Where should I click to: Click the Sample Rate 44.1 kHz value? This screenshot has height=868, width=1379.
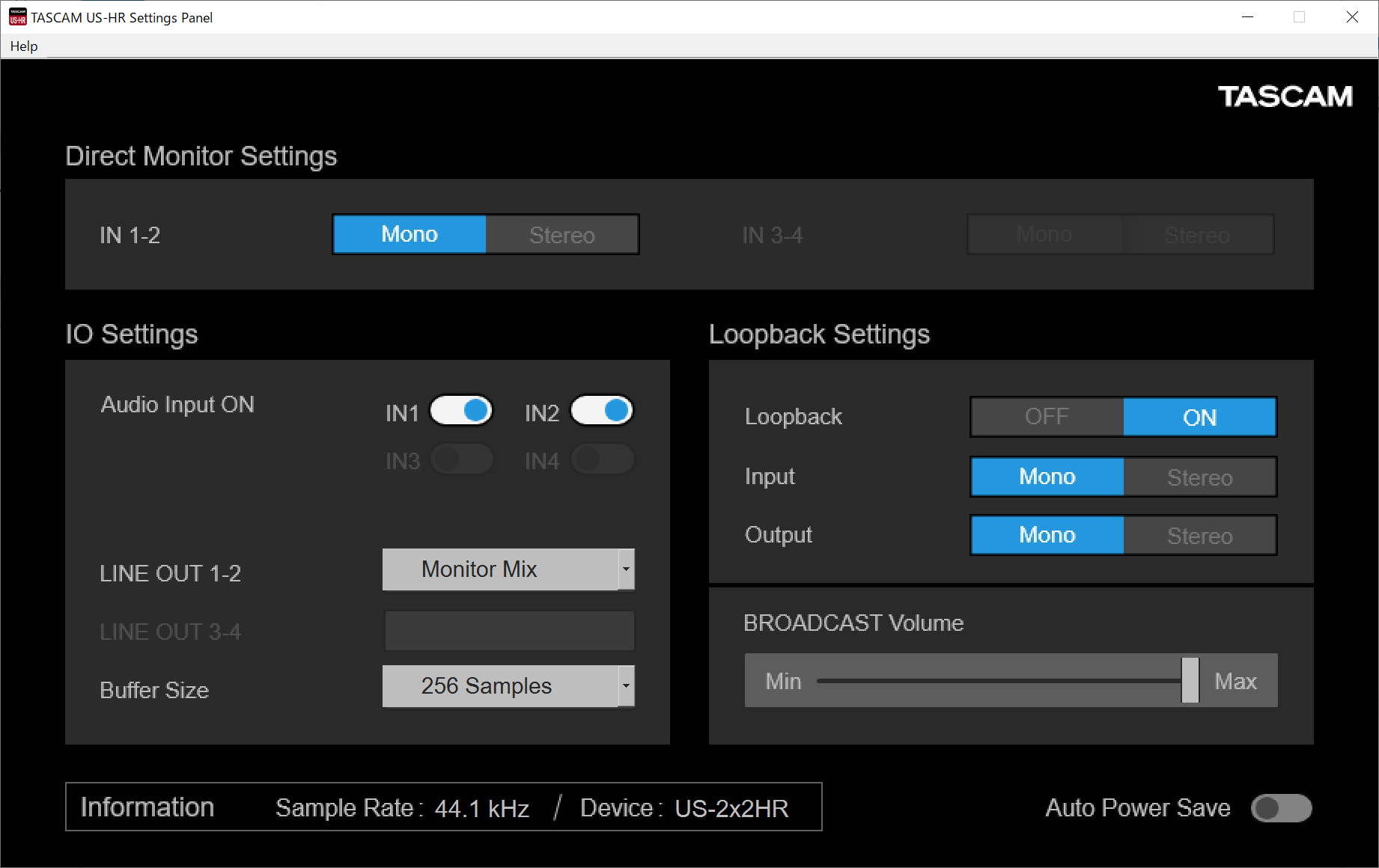[481, 808]
